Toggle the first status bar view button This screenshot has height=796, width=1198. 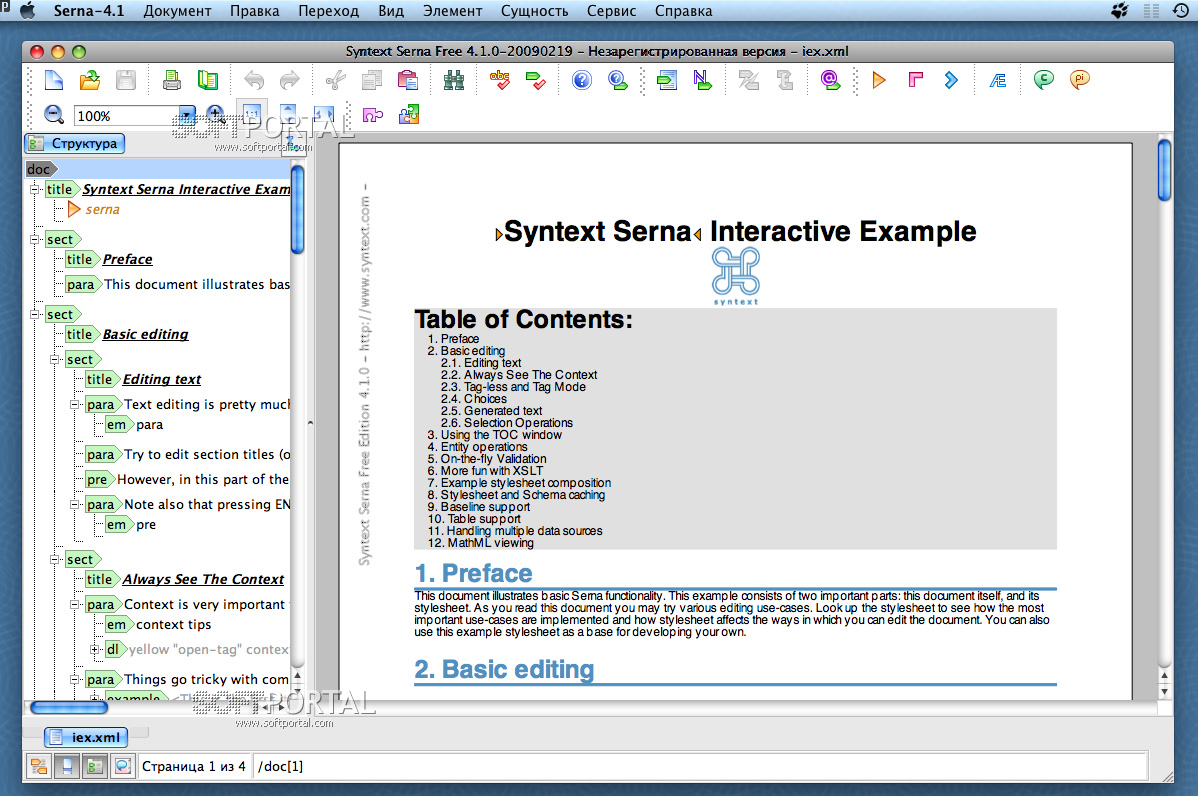coord(38,765)
